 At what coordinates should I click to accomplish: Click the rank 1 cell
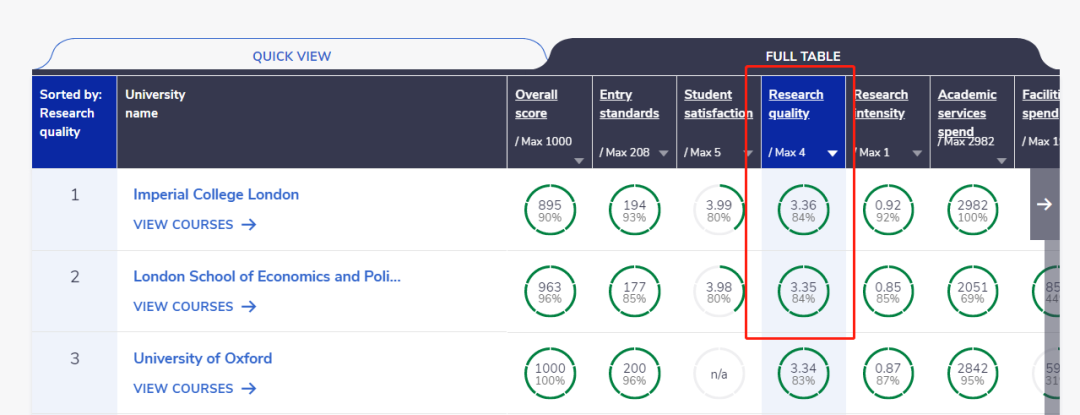(74, 210)
